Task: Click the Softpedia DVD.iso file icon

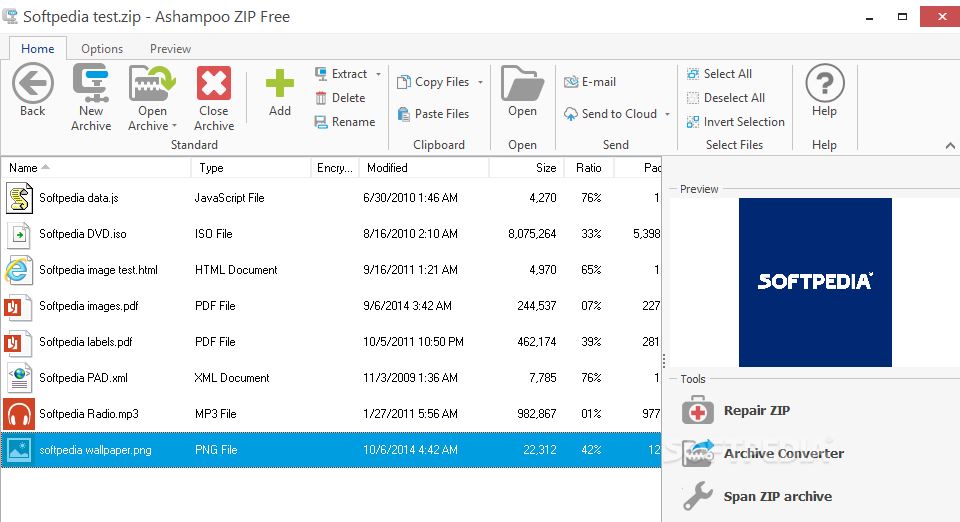Action: tap(19, 234)
